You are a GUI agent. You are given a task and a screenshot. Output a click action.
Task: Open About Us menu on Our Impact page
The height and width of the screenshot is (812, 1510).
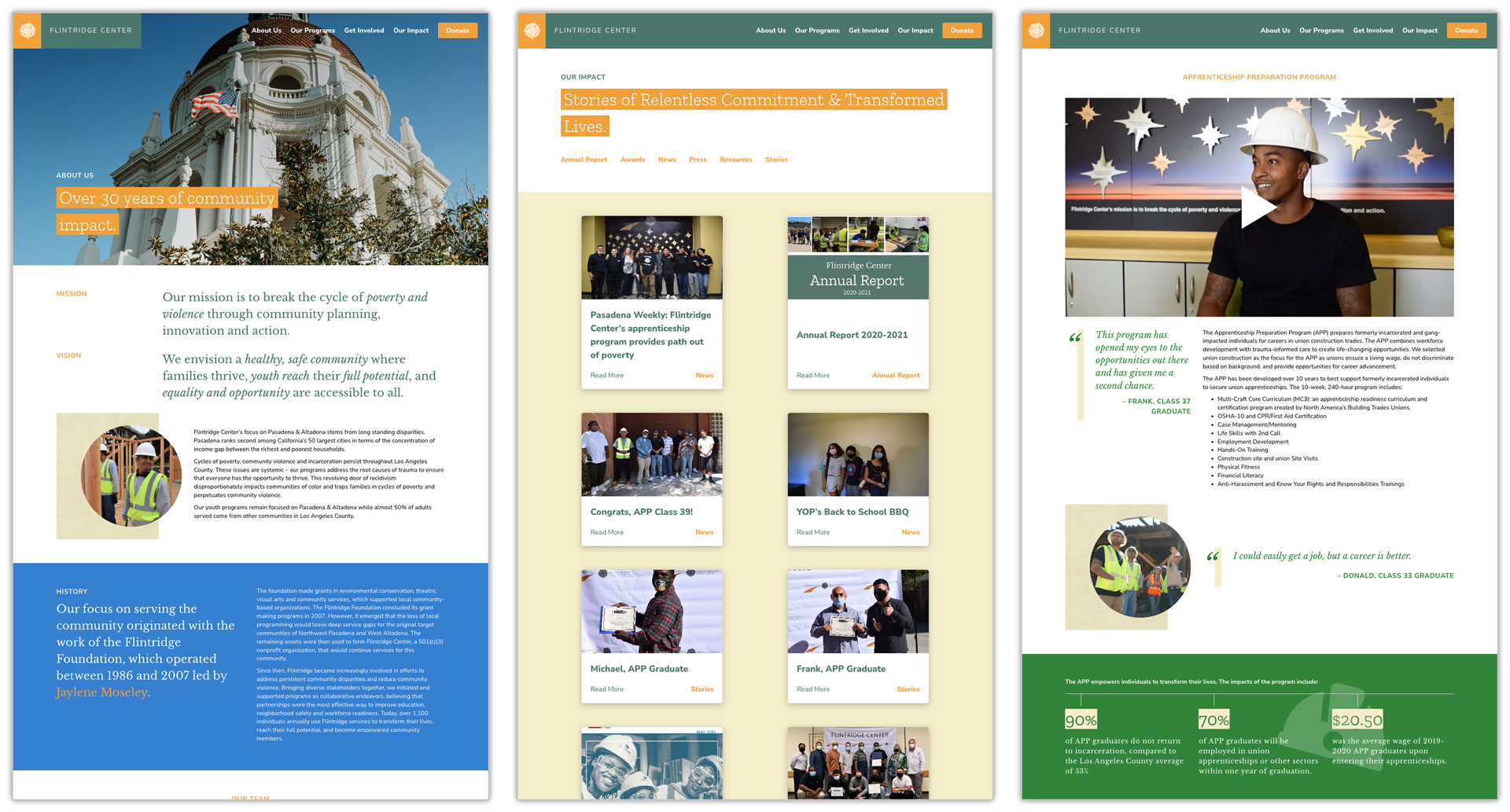771,31
